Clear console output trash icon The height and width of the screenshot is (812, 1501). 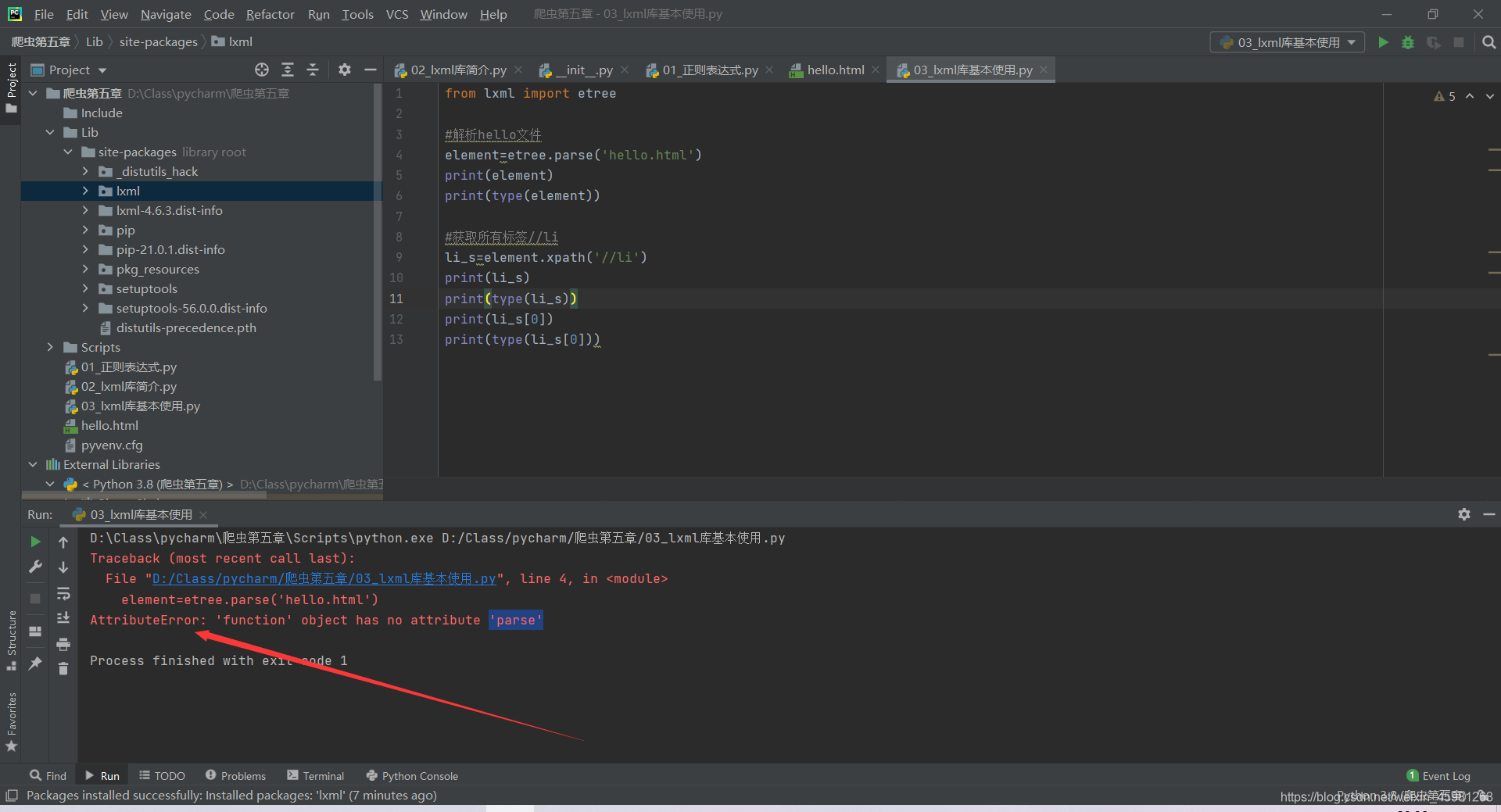pos(63,668)
